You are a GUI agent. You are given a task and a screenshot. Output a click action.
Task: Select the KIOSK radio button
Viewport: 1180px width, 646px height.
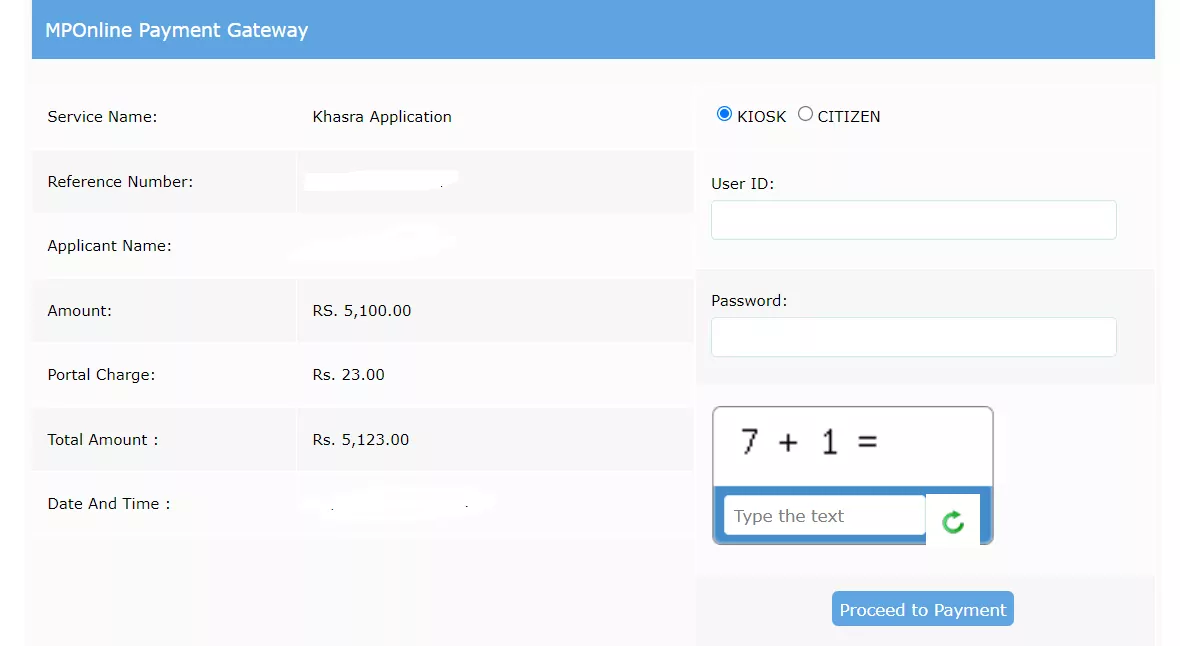(724, 114)
